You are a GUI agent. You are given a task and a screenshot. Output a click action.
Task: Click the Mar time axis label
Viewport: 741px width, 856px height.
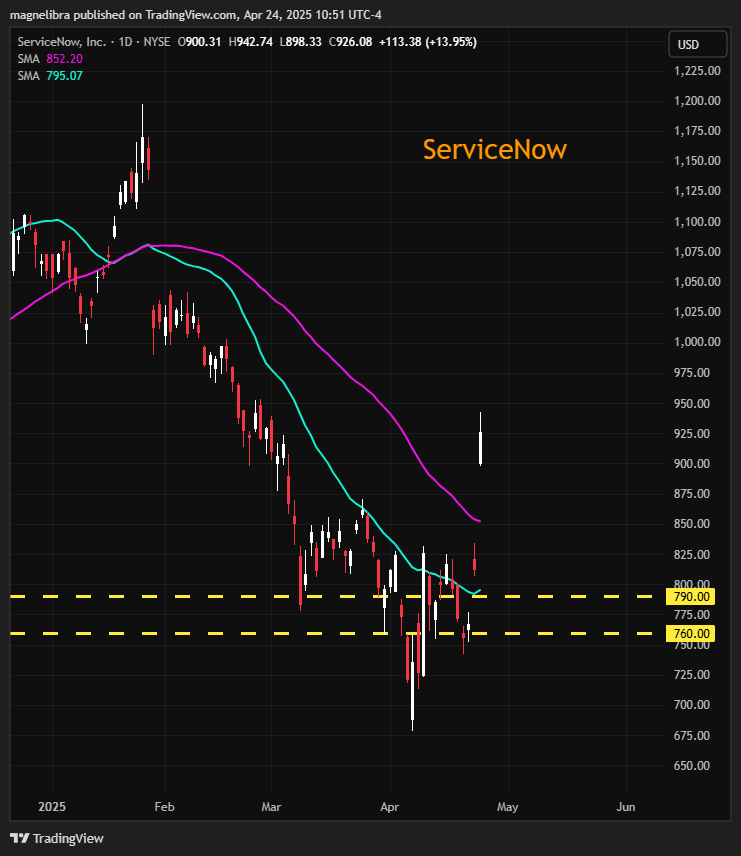point(271,806)
